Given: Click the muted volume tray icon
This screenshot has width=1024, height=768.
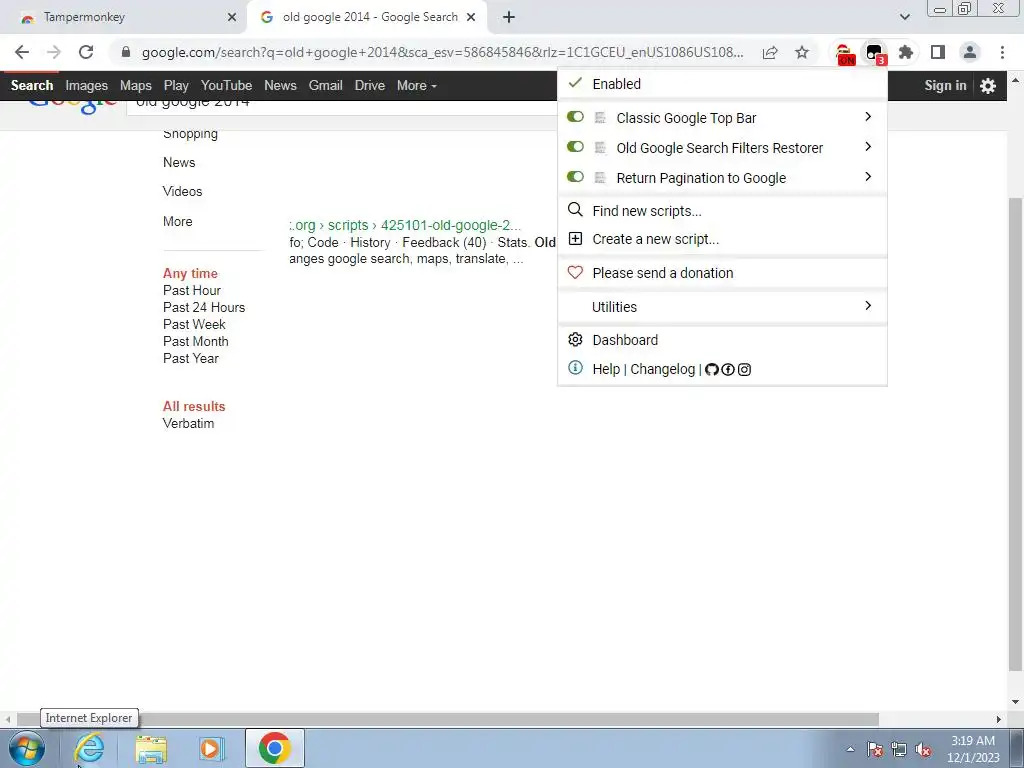Looking at the screenshot, I should [x=923, y=750].
